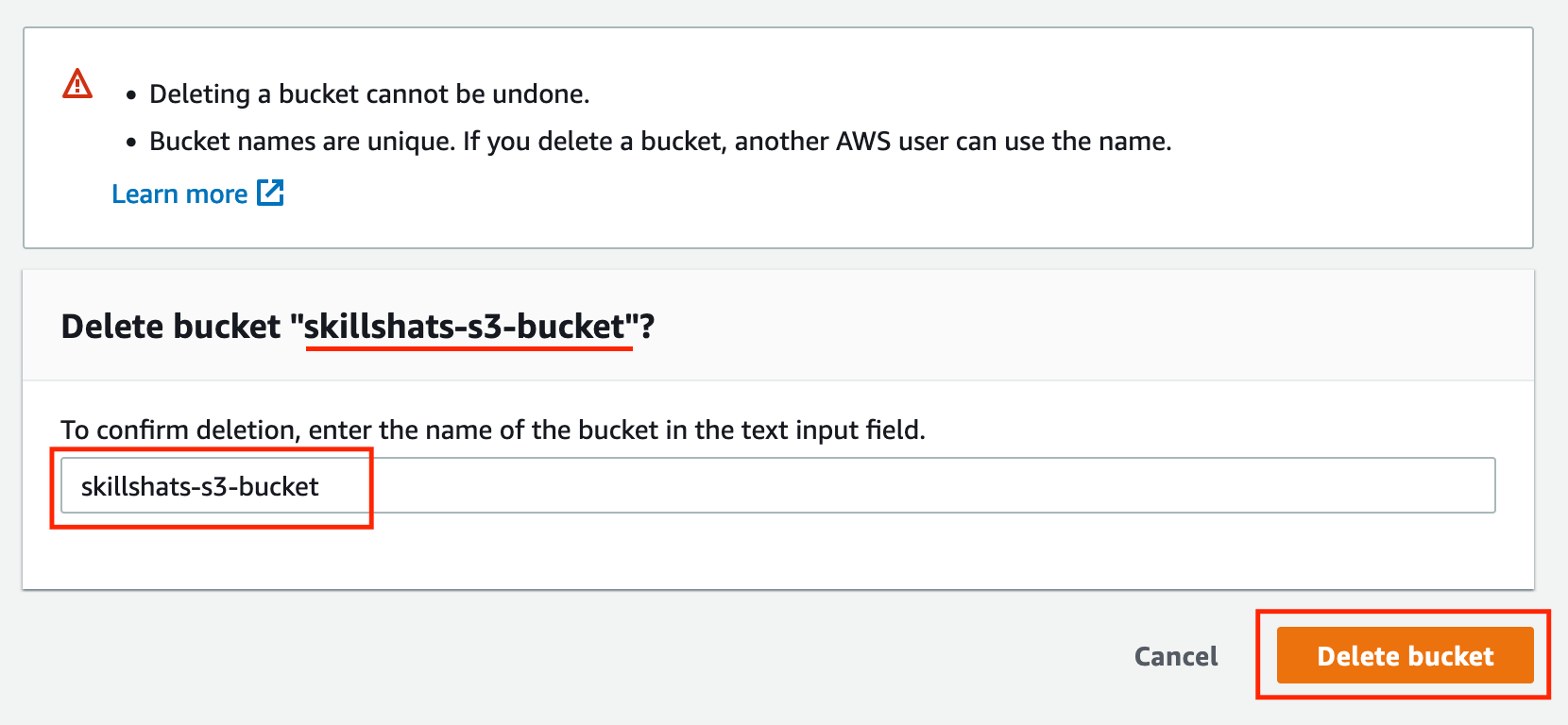Image resolution: width=1568 pixels, height=725 pixels.
Task: Click the caution symbol above the bullet list
Action: pos(77,84)
